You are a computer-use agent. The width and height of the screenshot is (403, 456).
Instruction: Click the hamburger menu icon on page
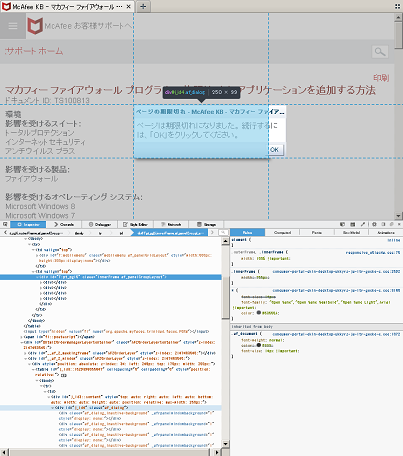[x=13, y=26]
